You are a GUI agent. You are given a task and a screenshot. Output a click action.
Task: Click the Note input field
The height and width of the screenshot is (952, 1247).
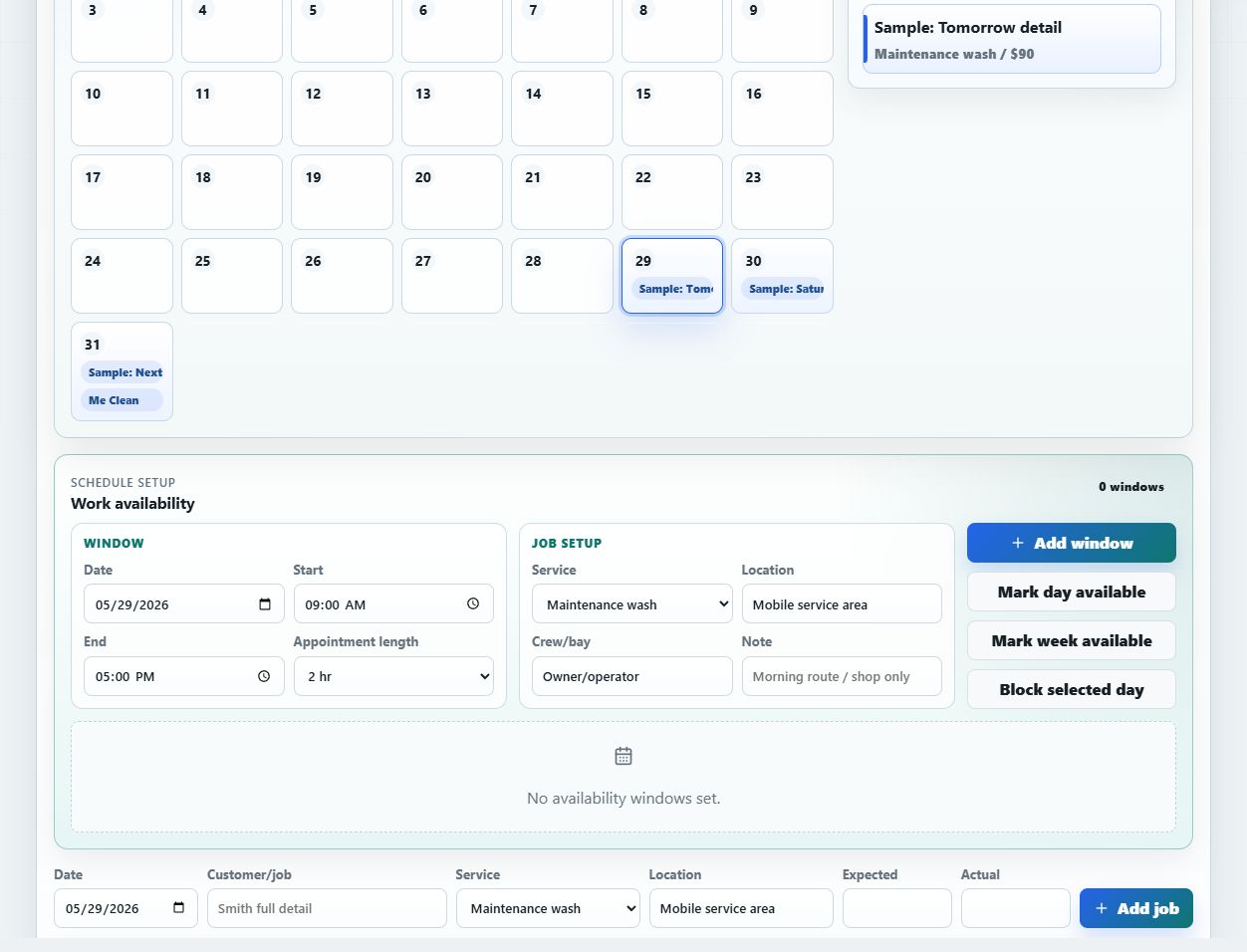point(842,676)
